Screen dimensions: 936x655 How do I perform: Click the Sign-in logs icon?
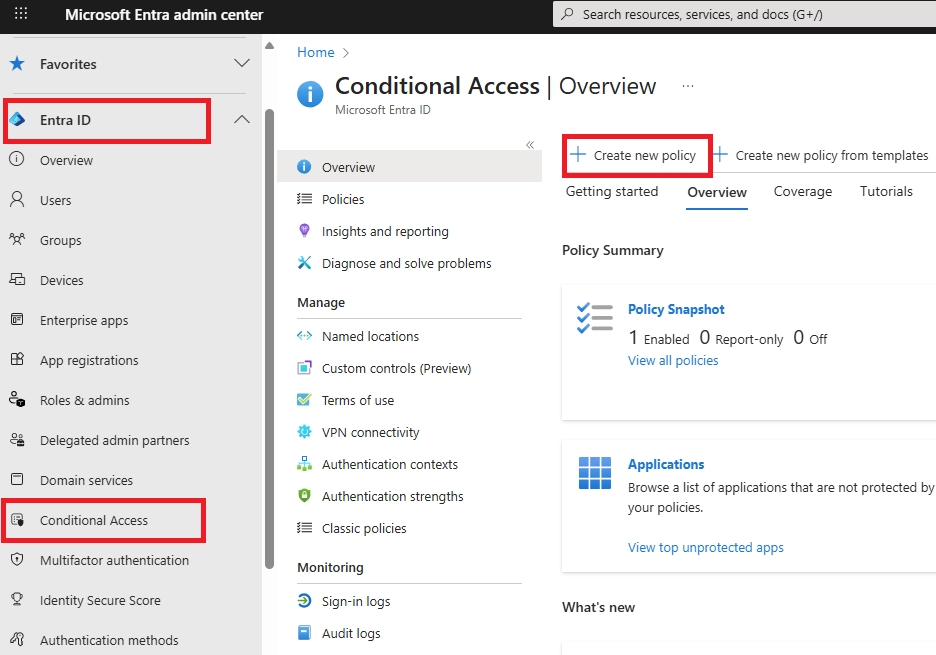(305, 601)
